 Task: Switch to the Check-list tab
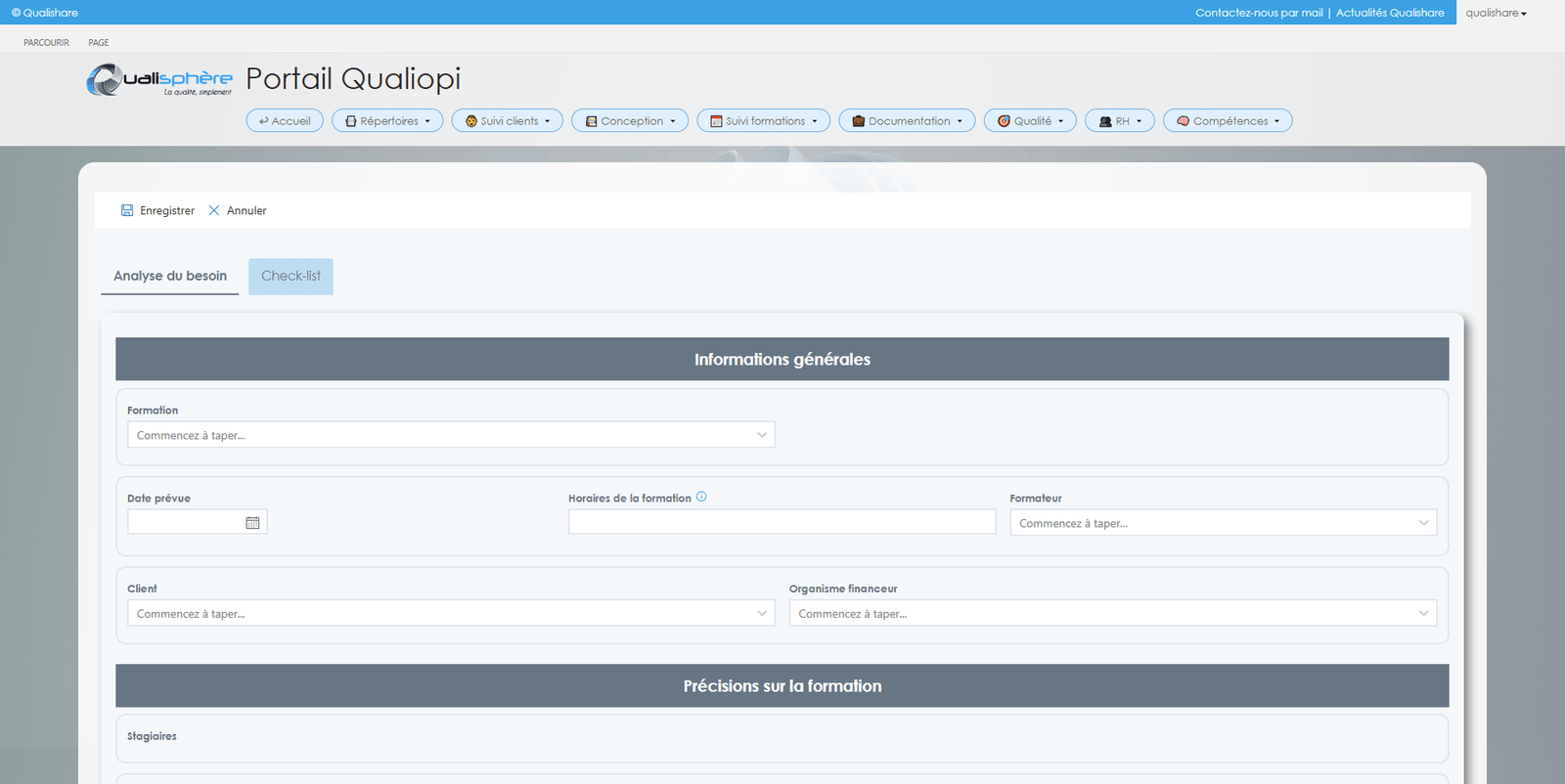291,277
